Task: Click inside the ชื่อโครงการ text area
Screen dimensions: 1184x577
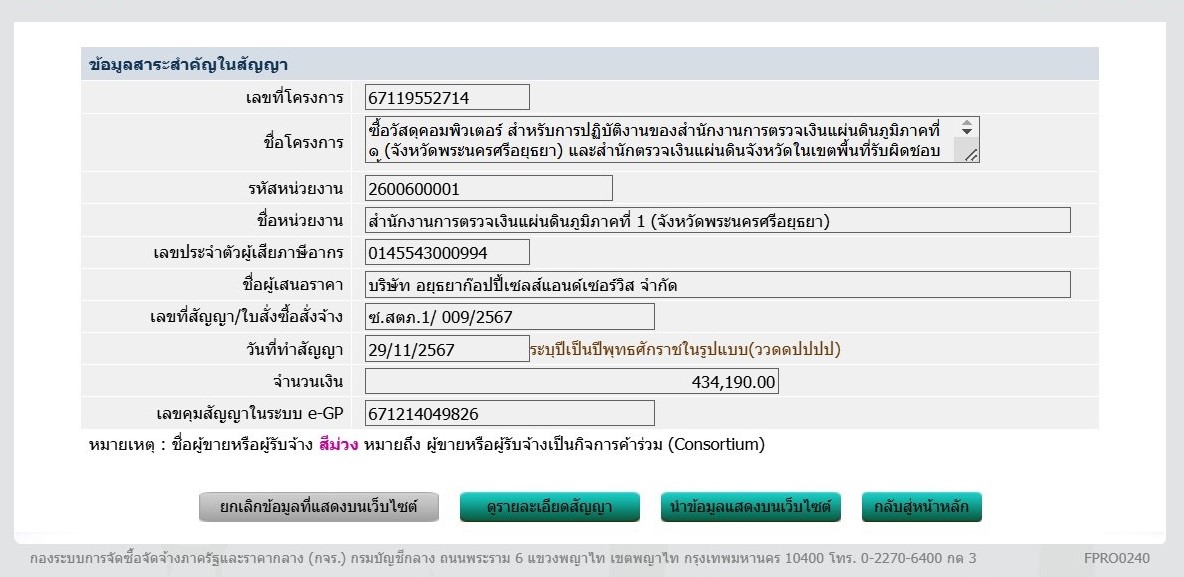Action: pyautogui.click(x=660, y=140)
